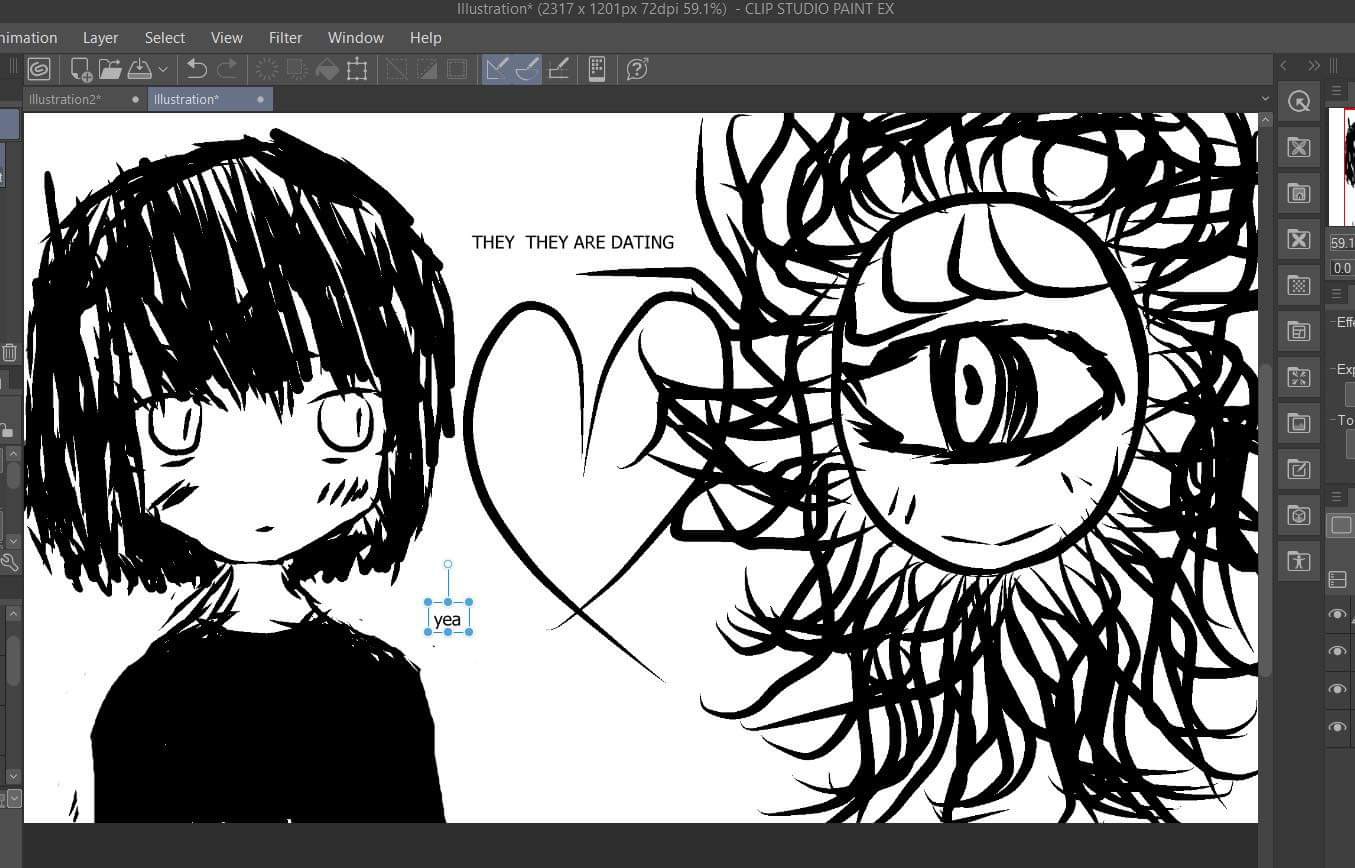Click the "yea" text box on canvas

[448, 619]
